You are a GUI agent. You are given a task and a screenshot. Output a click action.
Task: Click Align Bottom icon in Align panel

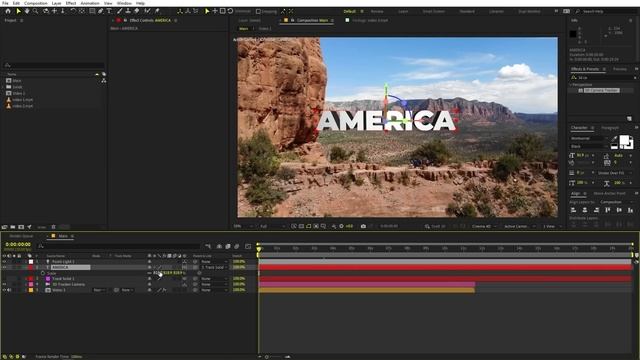point(630,210)
